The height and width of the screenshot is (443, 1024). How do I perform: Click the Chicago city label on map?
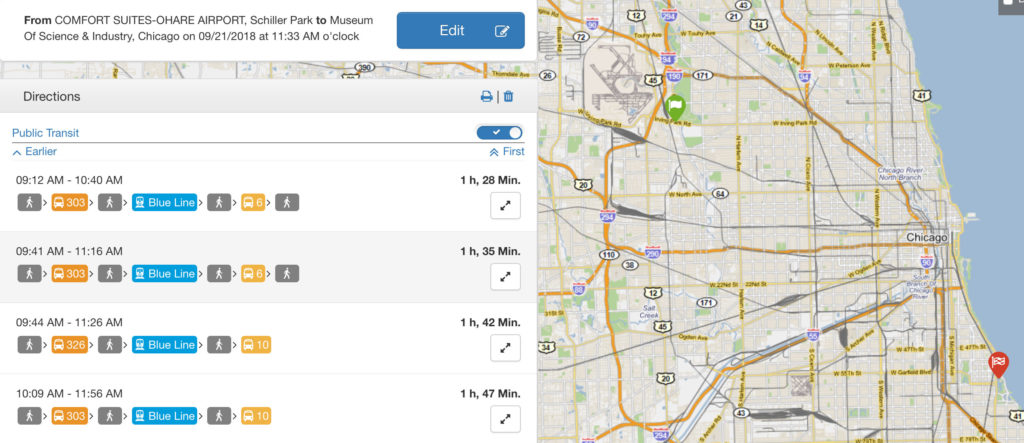coord(926,238)
